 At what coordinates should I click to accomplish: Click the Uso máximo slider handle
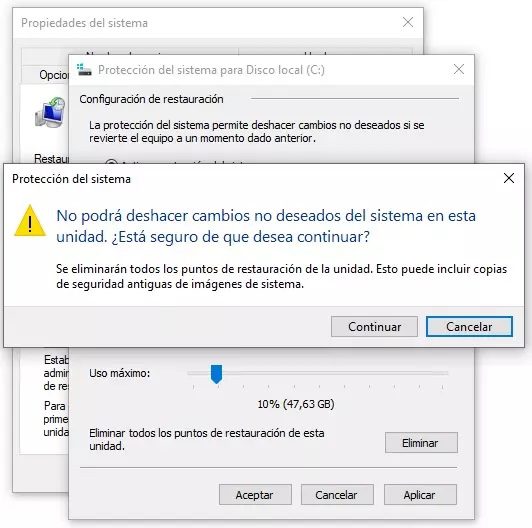[x=216, y=374]
